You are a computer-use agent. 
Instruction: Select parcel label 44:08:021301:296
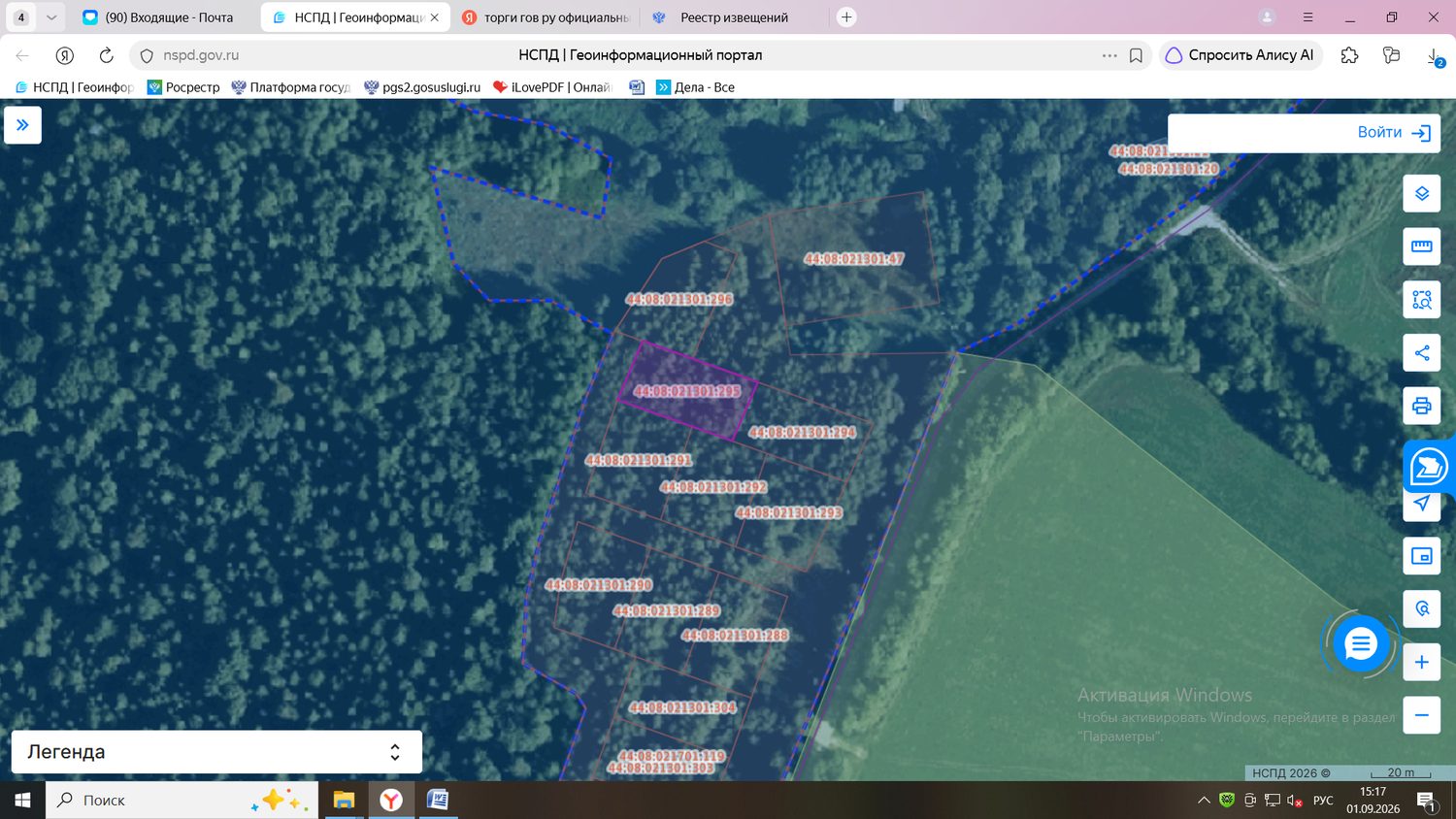click(679, 299)
